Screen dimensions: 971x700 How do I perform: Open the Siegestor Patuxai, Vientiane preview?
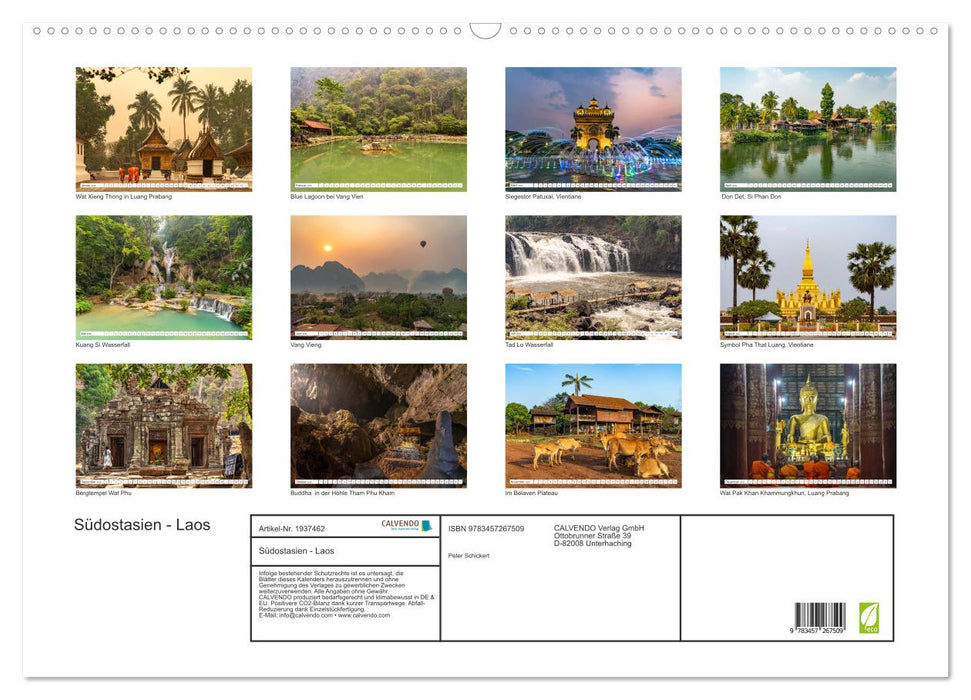click(593, 130)
